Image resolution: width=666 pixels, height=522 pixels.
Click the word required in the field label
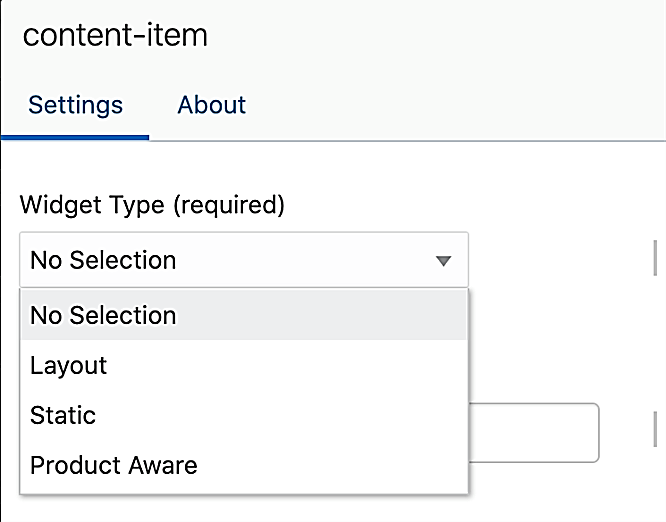pos(230,206)
